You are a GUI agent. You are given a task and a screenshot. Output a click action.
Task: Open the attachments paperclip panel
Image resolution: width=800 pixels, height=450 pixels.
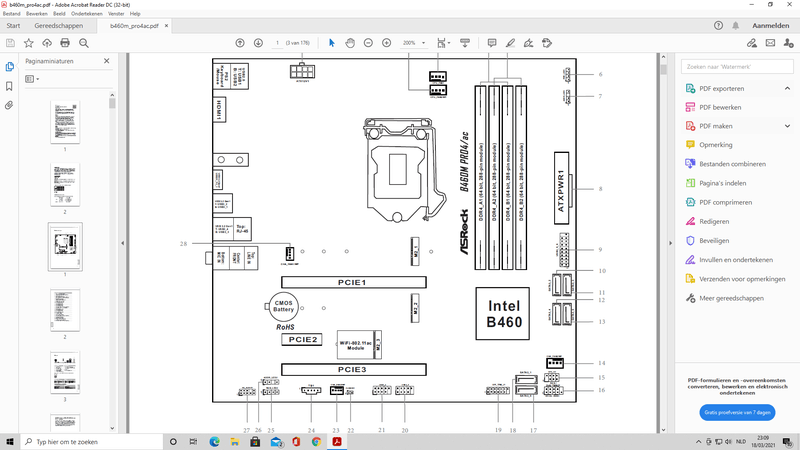(x=9, y=106)
